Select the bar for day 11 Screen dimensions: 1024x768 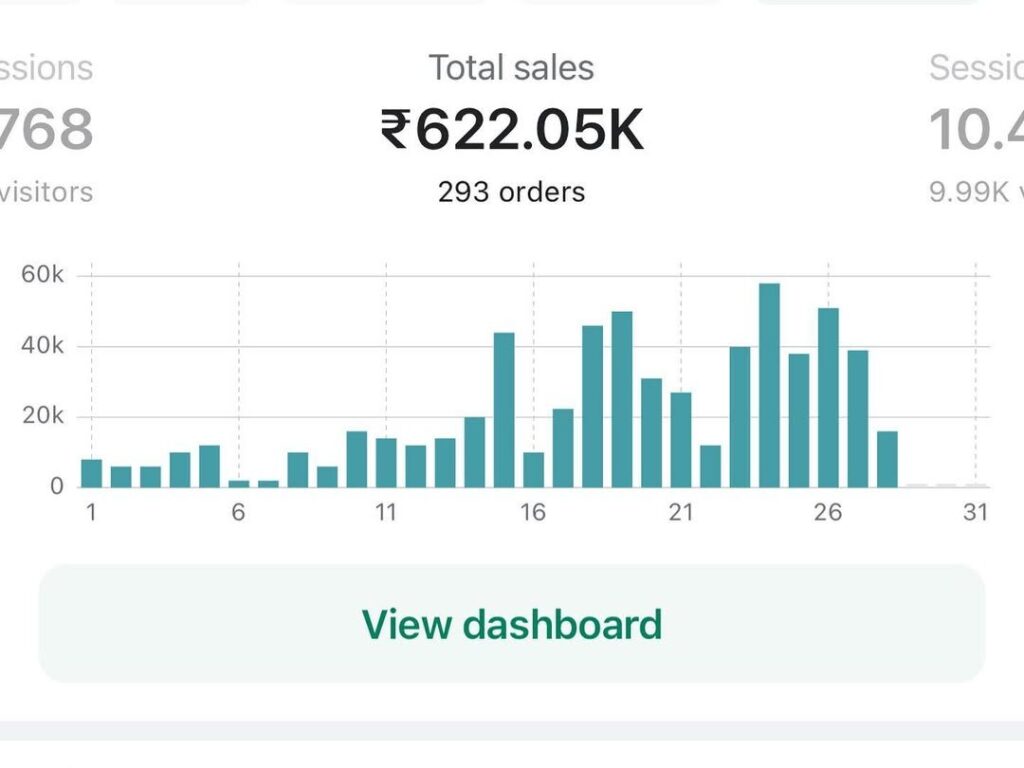pos(386,463)
